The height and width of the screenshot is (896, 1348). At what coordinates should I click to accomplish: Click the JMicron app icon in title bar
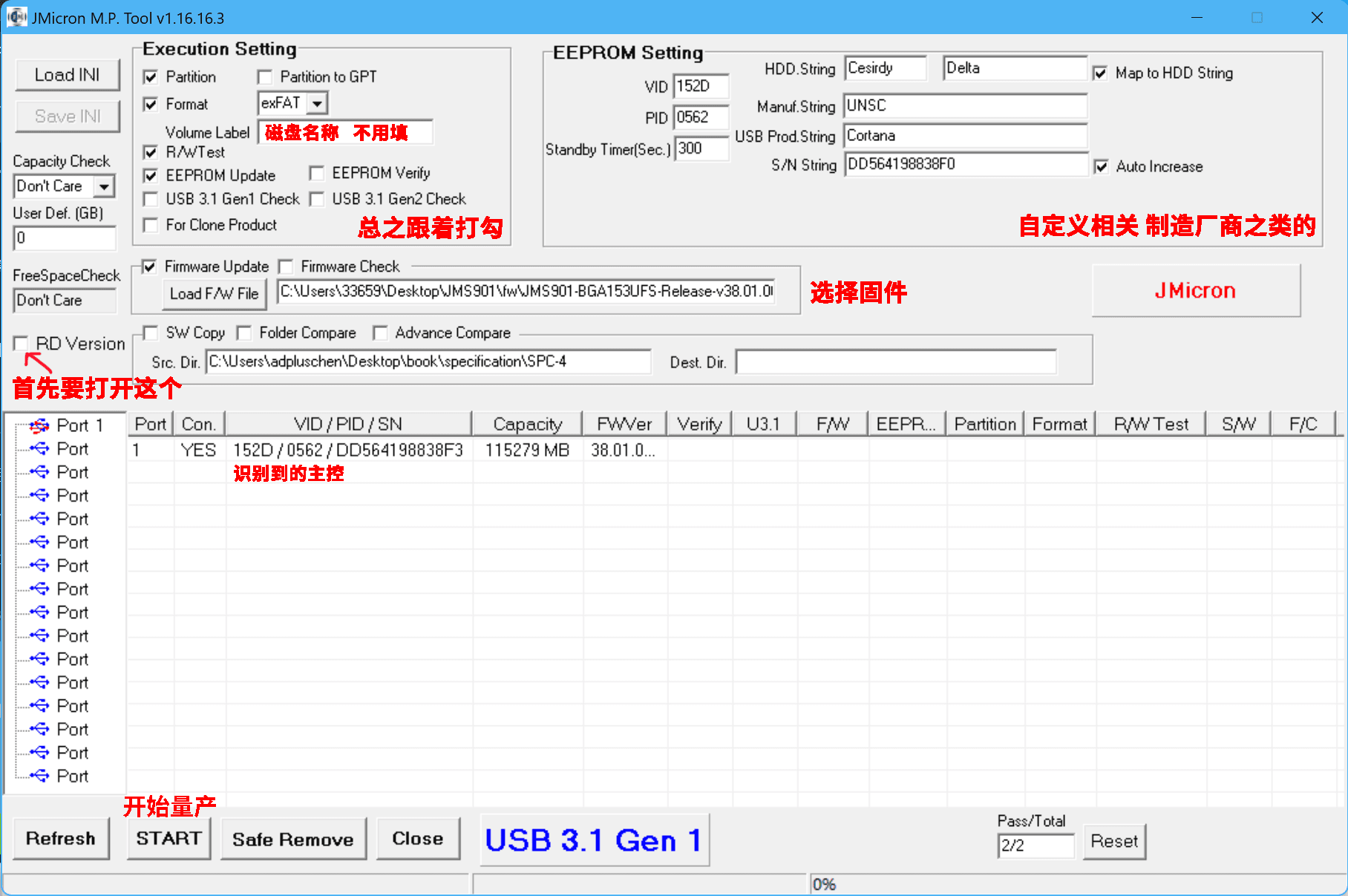16,17
